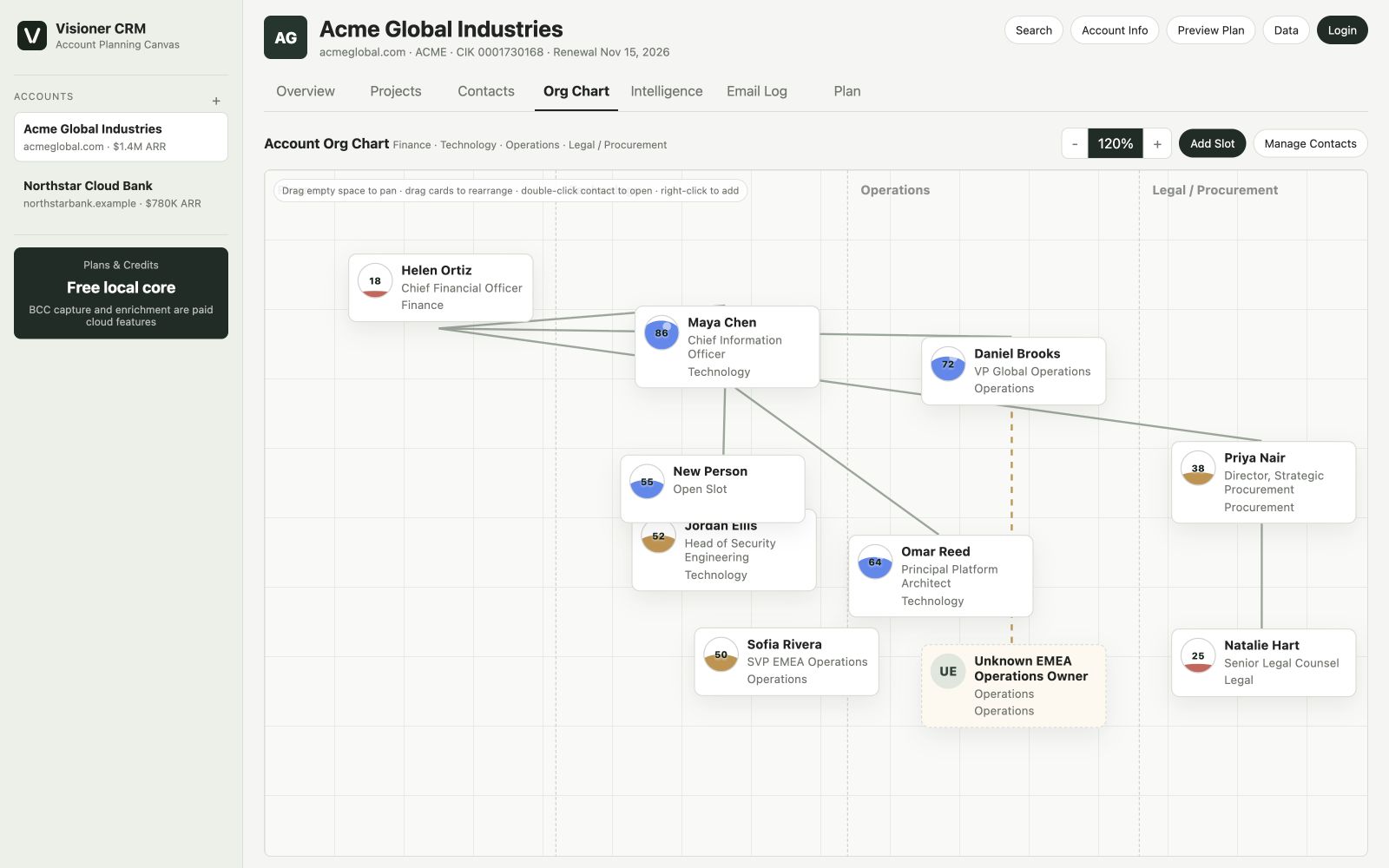Click the UE placeholder avatar
The width and height of the screenshot is (1389, 868).
pos(948,671)
